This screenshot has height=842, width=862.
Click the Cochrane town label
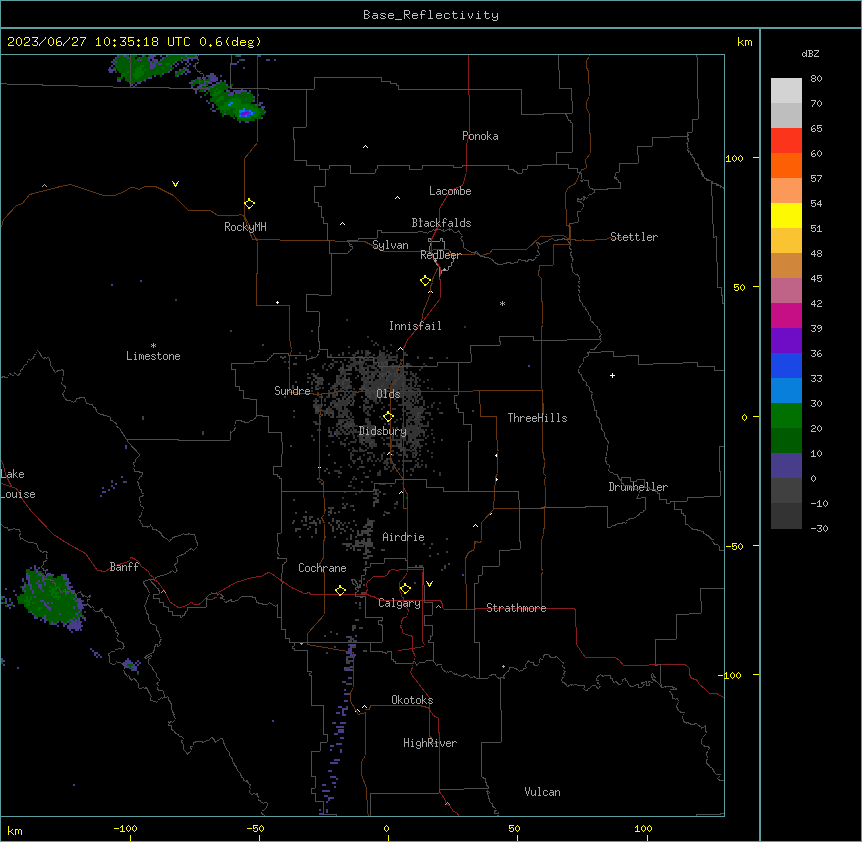click(x=322, y=568)
